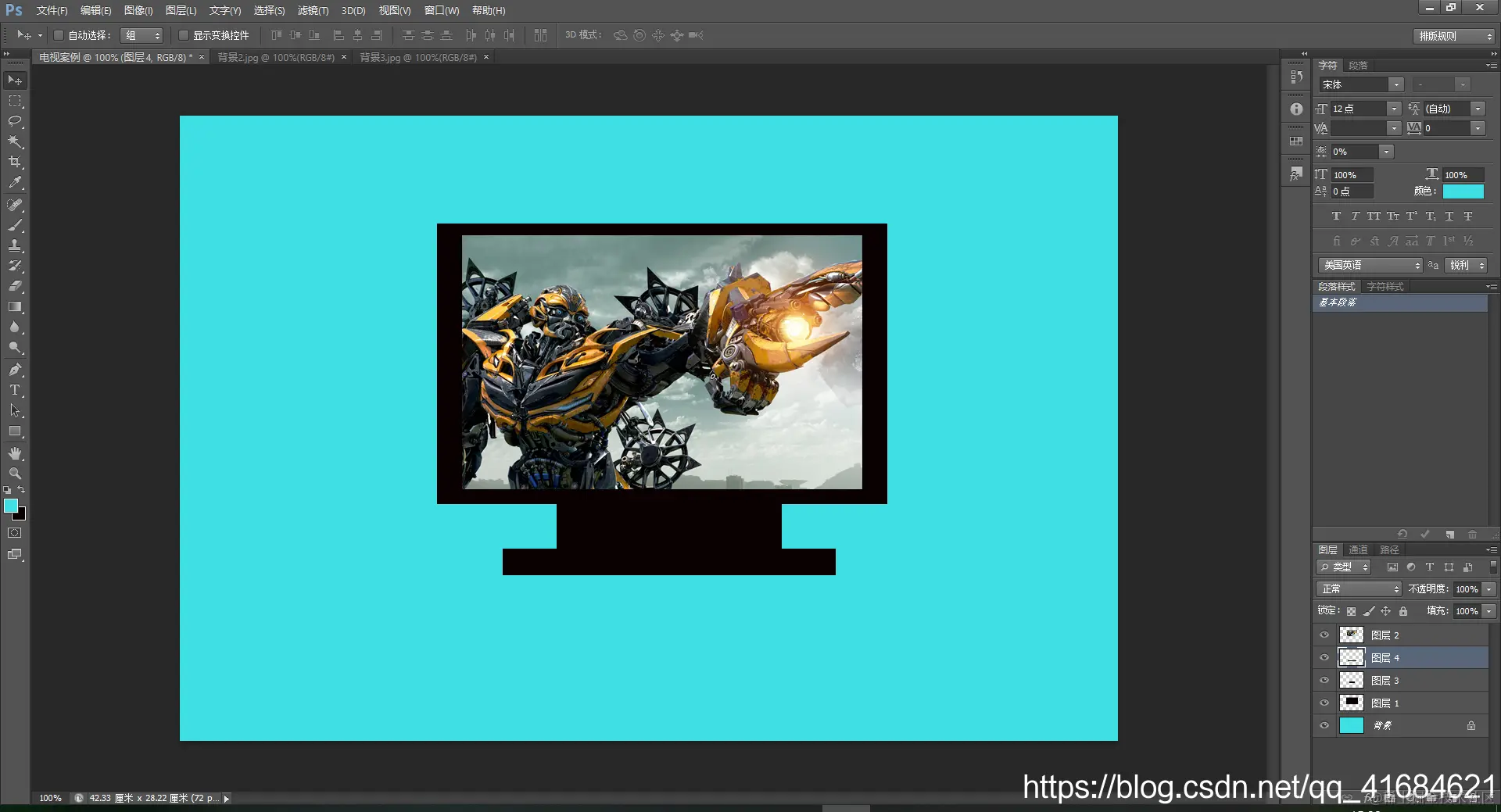Switch to the 背景2.jpg document tab
This screenshot has width=1501, height=812.
276,58
